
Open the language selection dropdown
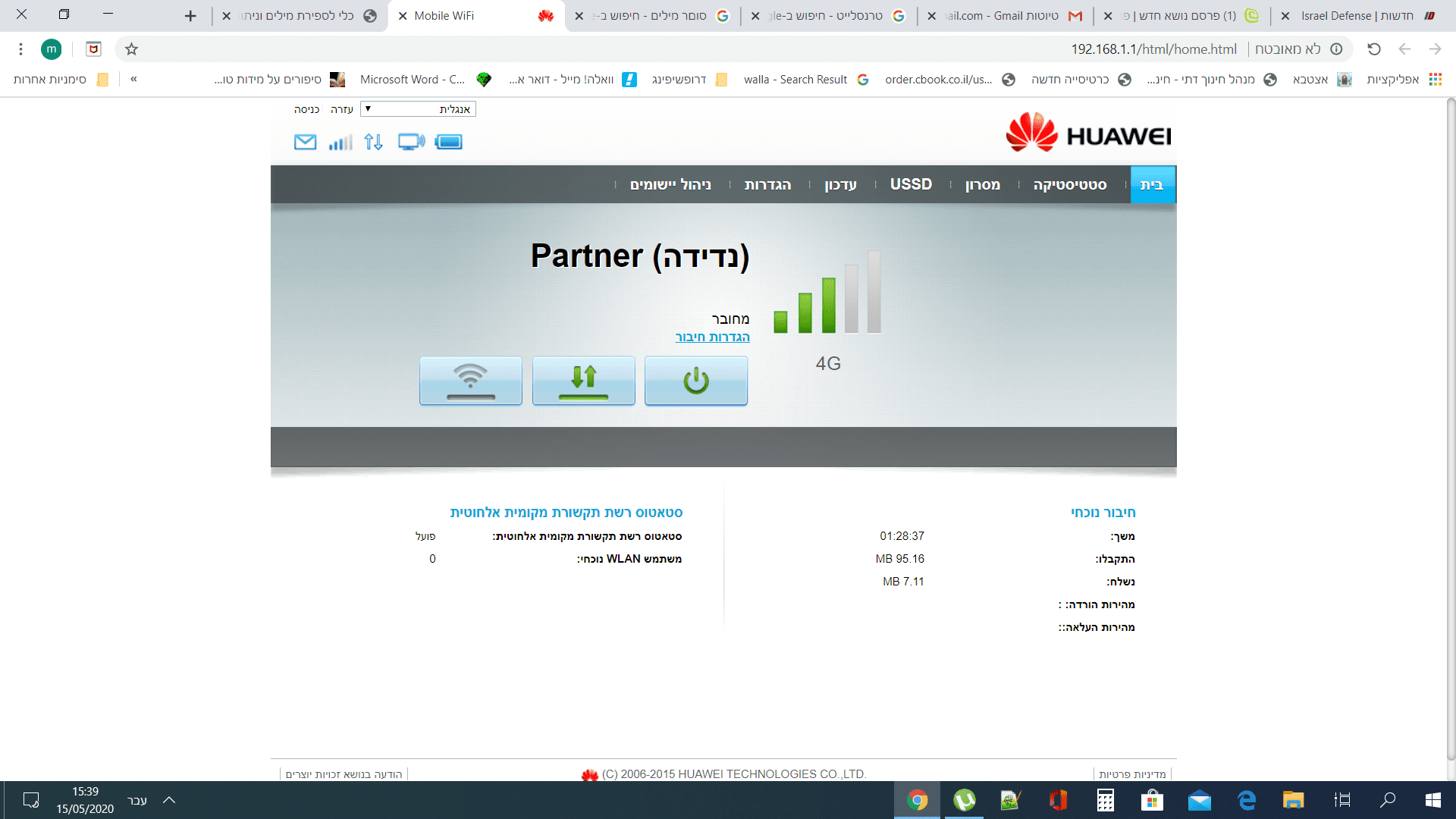pos(418,109)
